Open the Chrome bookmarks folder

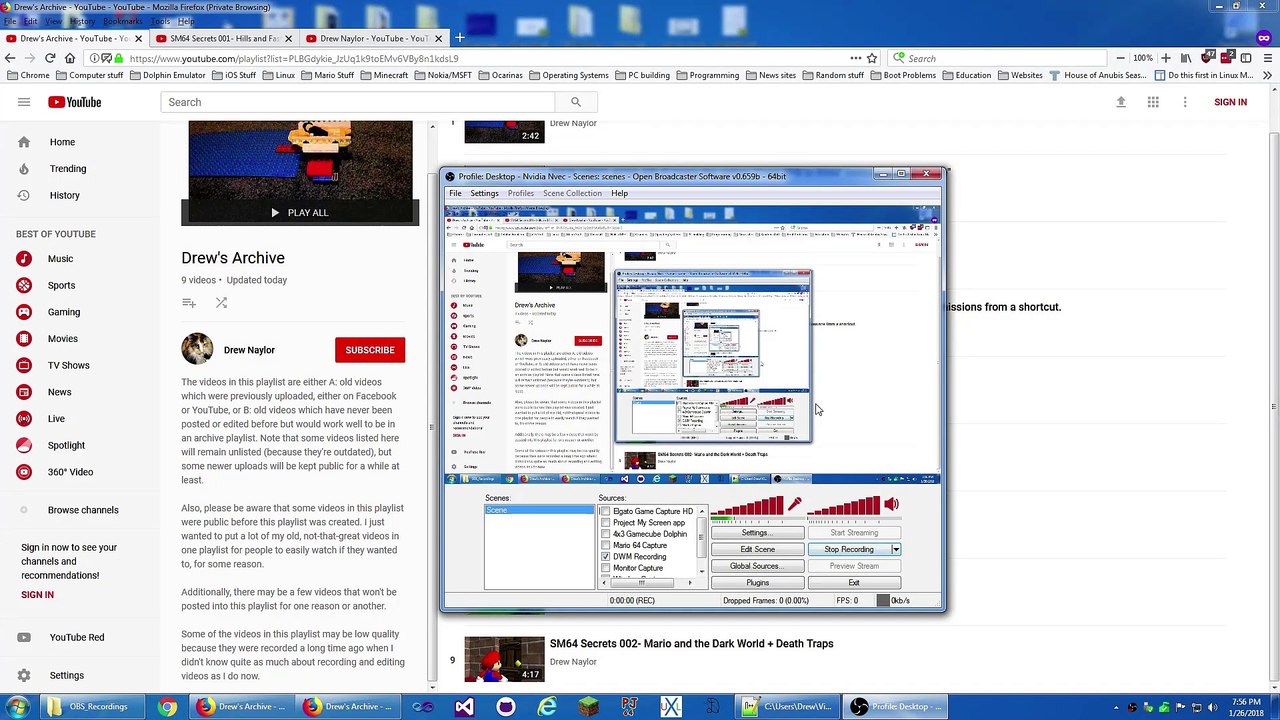click(28, 75)
